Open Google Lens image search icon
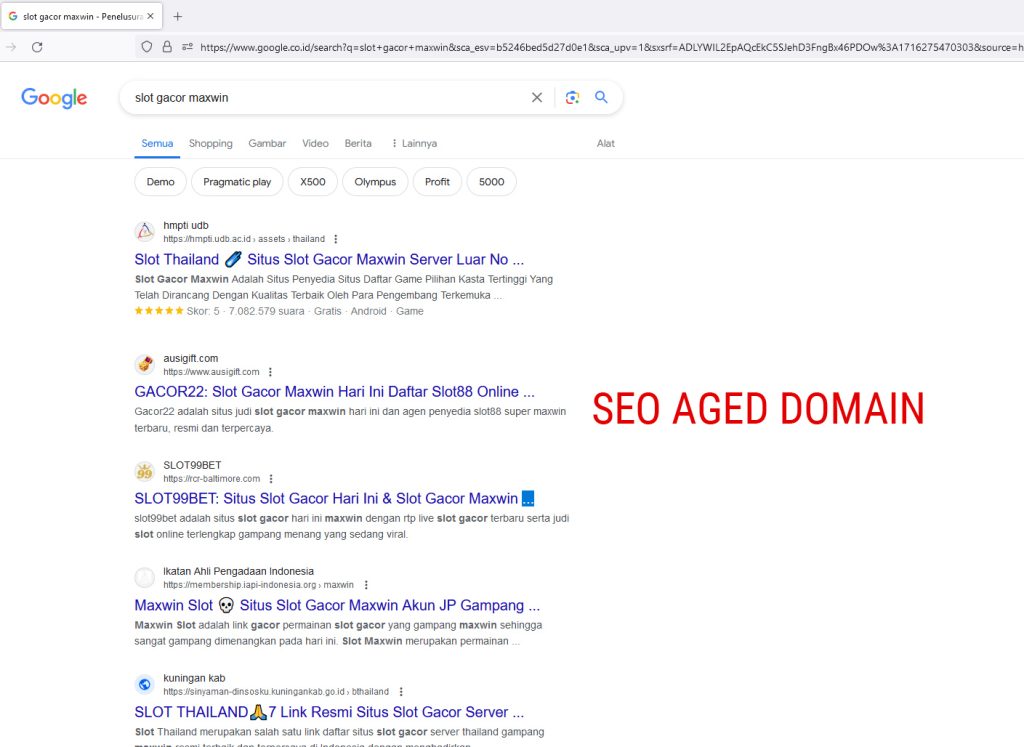The image size is (1024, 747). 573,97
